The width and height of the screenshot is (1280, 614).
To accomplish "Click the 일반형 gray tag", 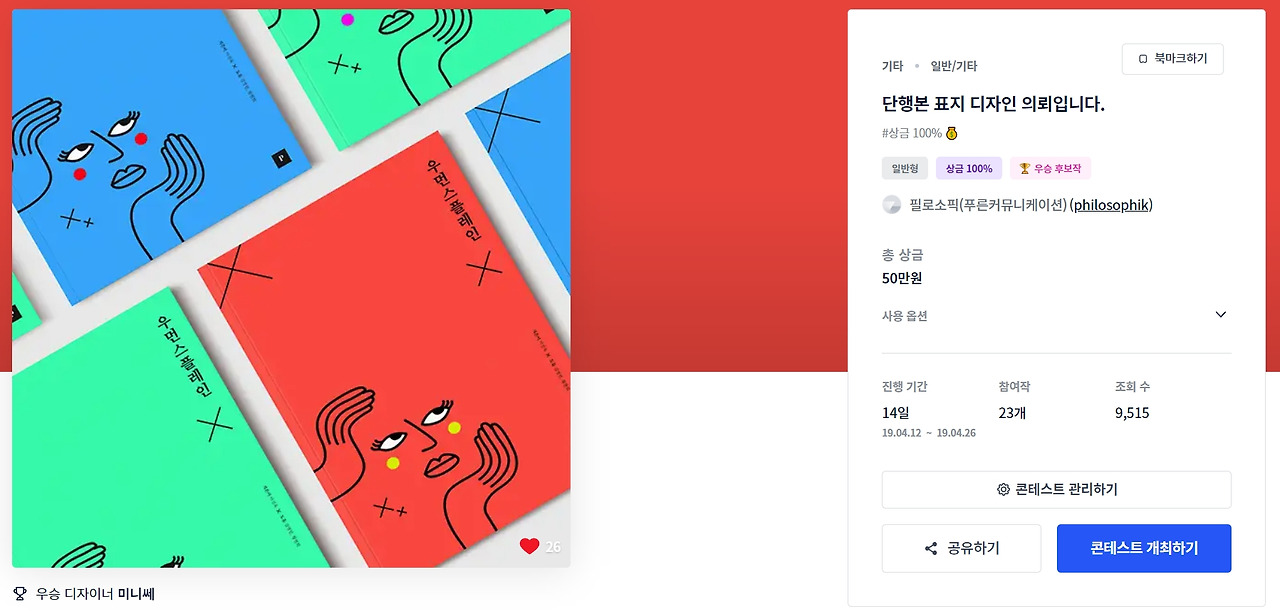I will (x=905, y=168).
